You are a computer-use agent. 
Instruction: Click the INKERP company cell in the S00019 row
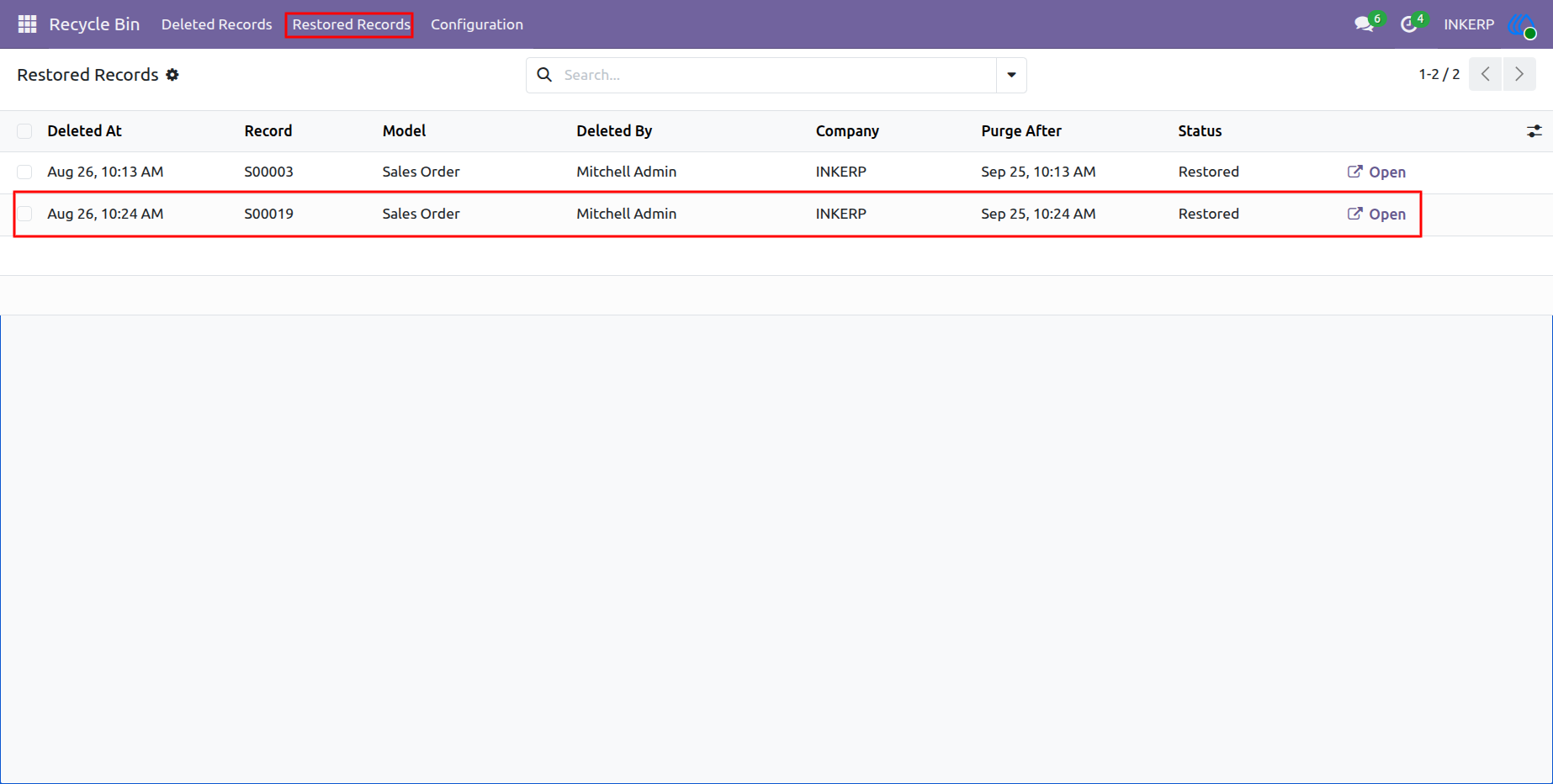(x=840, y=214)
